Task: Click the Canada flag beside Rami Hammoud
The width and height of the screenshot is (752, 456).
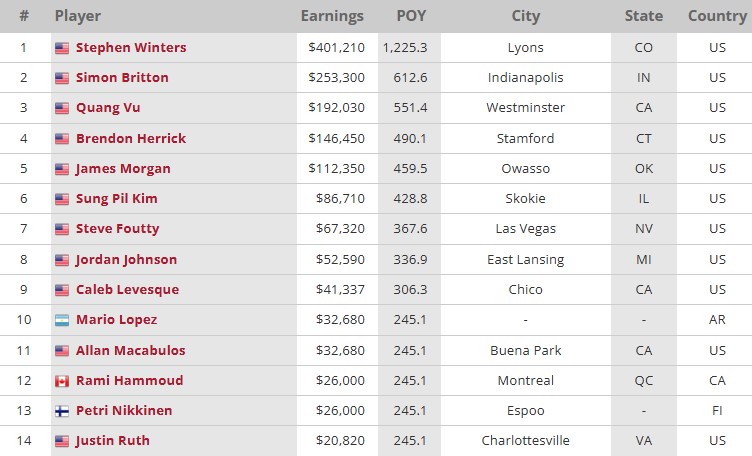Action: pyautogui.click(x=62, y=381)
